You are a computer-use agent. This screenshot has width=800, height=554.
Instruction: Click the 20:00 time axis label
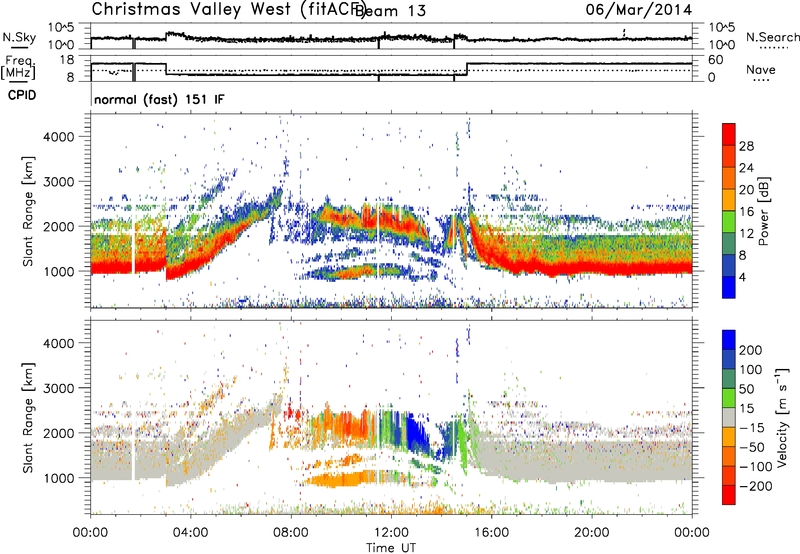click(x=591, y=533)
